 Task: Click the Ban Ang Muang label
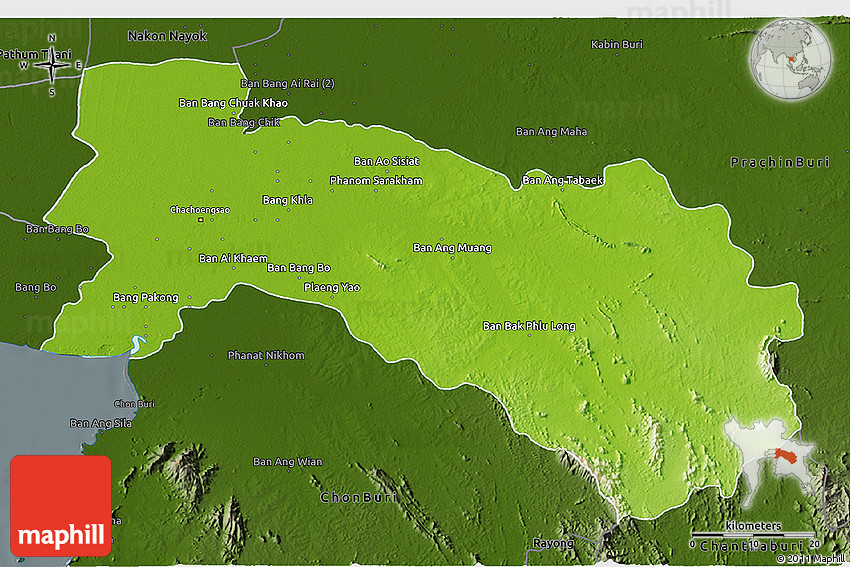(x=452, y=247)
